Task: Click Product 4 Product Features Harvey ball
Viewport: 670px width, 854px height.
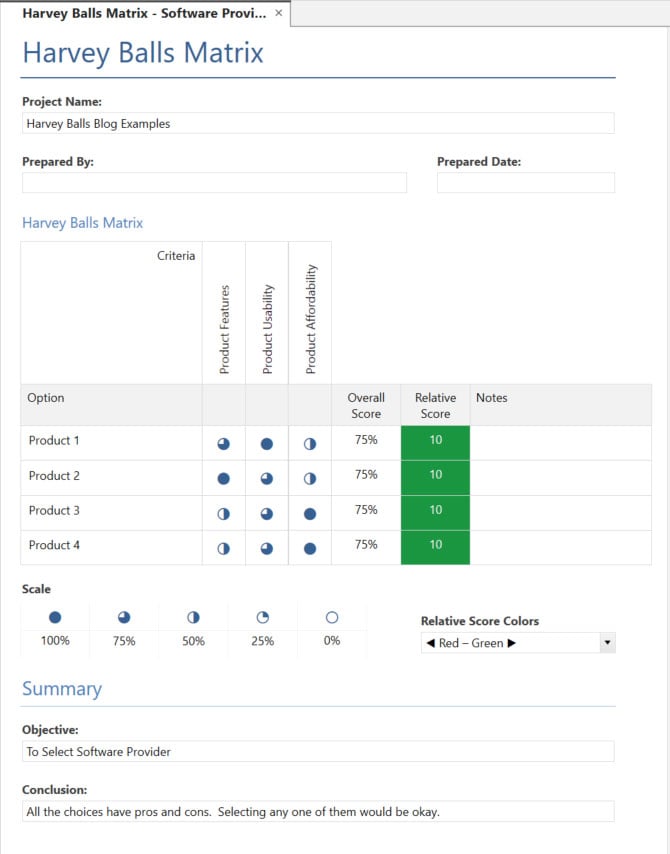Action: click(224, 548)
